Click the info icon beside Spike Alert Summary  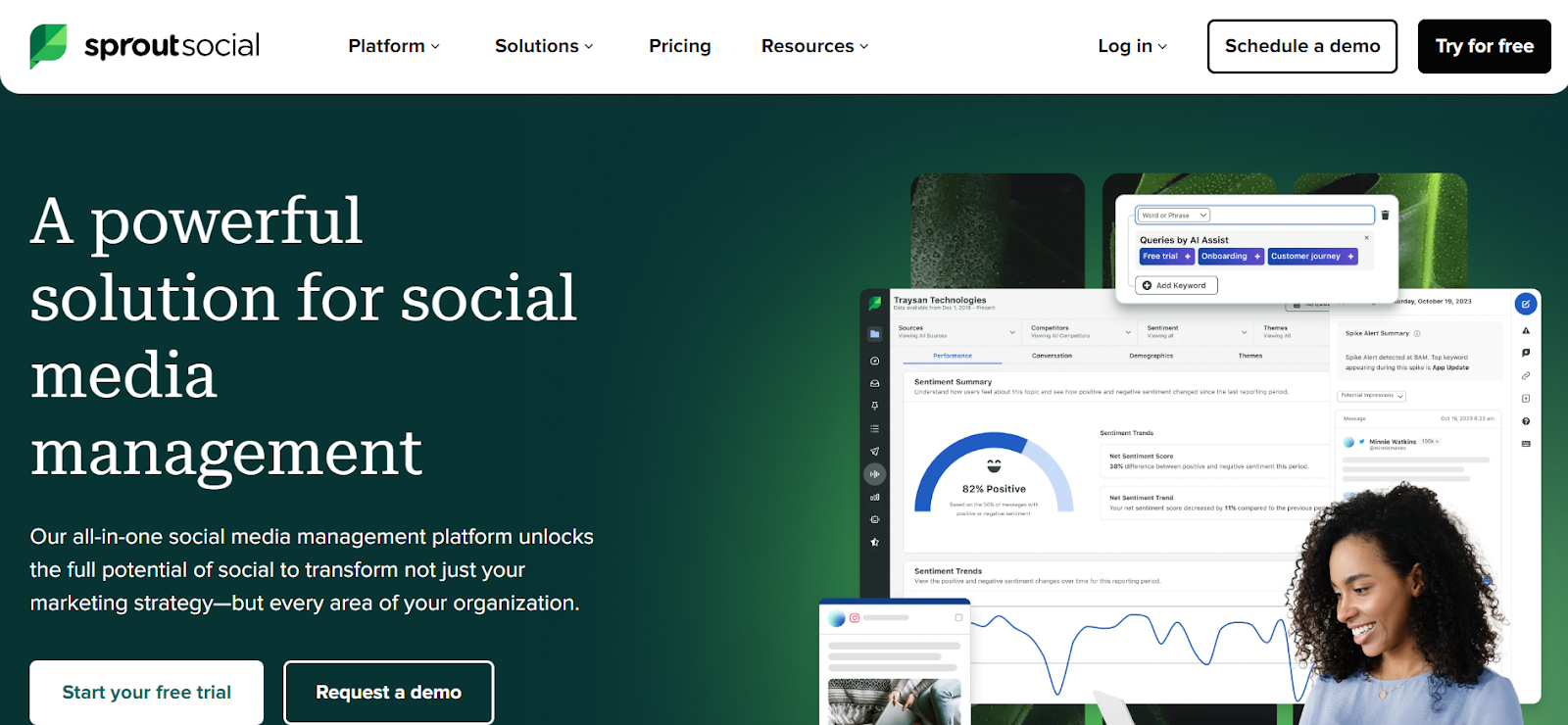coord(1417,333)
